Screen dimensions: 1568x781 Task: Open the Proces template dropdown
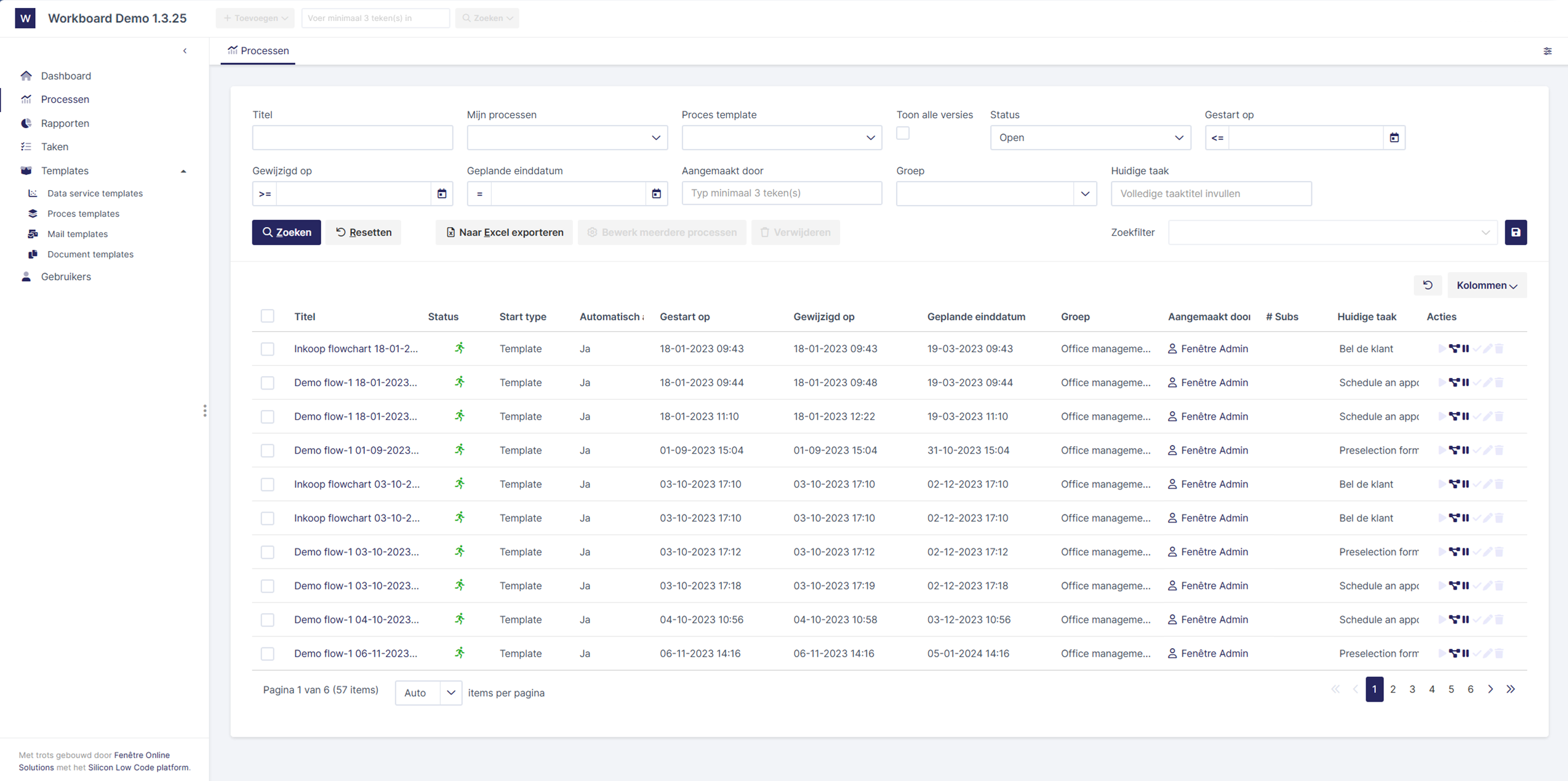point(782,138)
